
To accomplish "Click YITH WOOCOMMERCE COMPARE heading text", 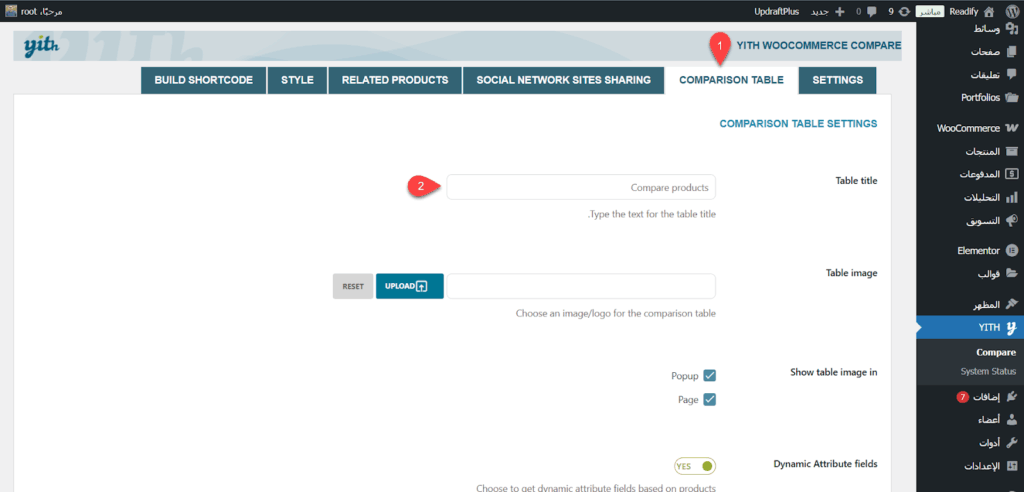I will pos(819,46).
